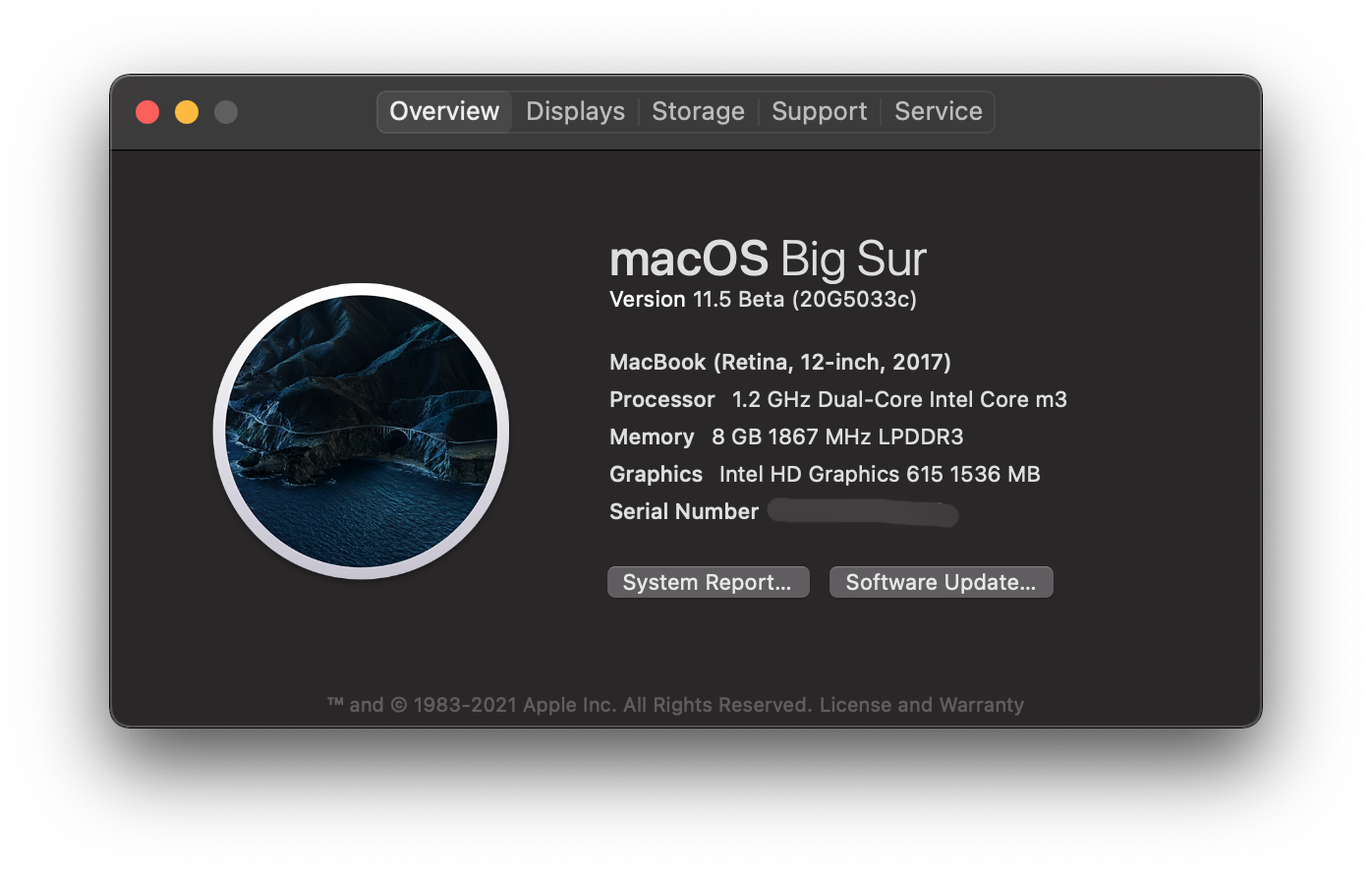This screenshot has height=873, width=1372.
Task: Open the Service tab
Action: pos(938,111)
